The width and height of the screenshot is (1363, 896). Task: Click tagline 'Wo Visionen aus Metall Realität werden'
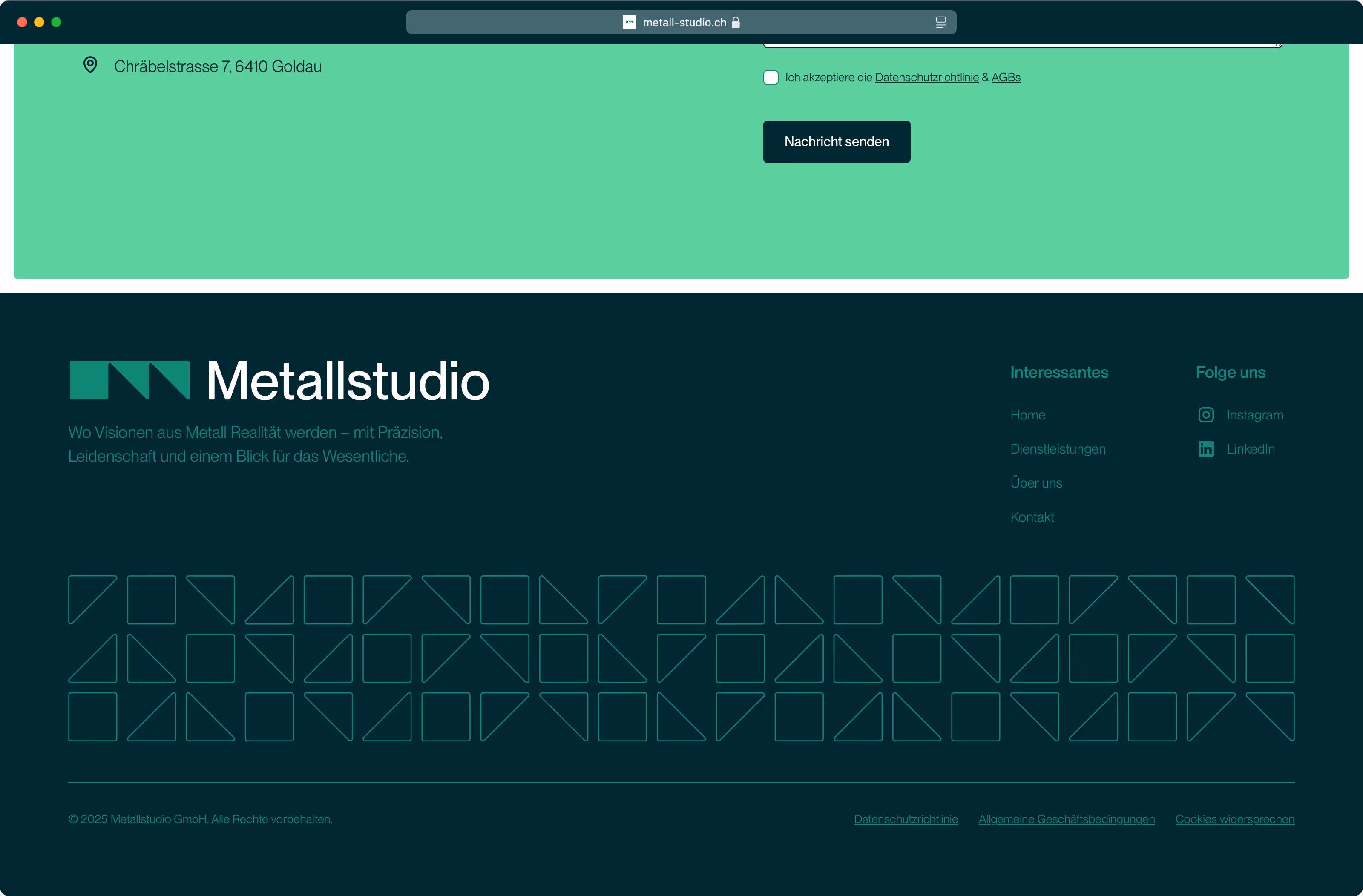(256, 444)
